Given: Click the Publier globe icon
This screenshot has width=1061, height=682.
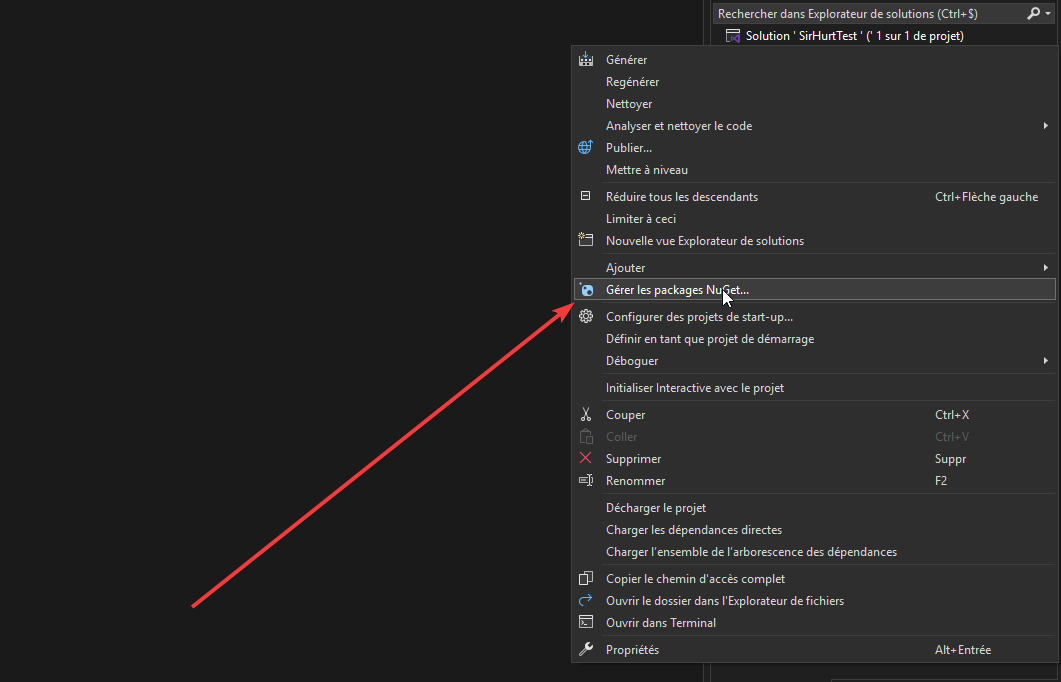Looking at the screenshot, I should 586,148.
